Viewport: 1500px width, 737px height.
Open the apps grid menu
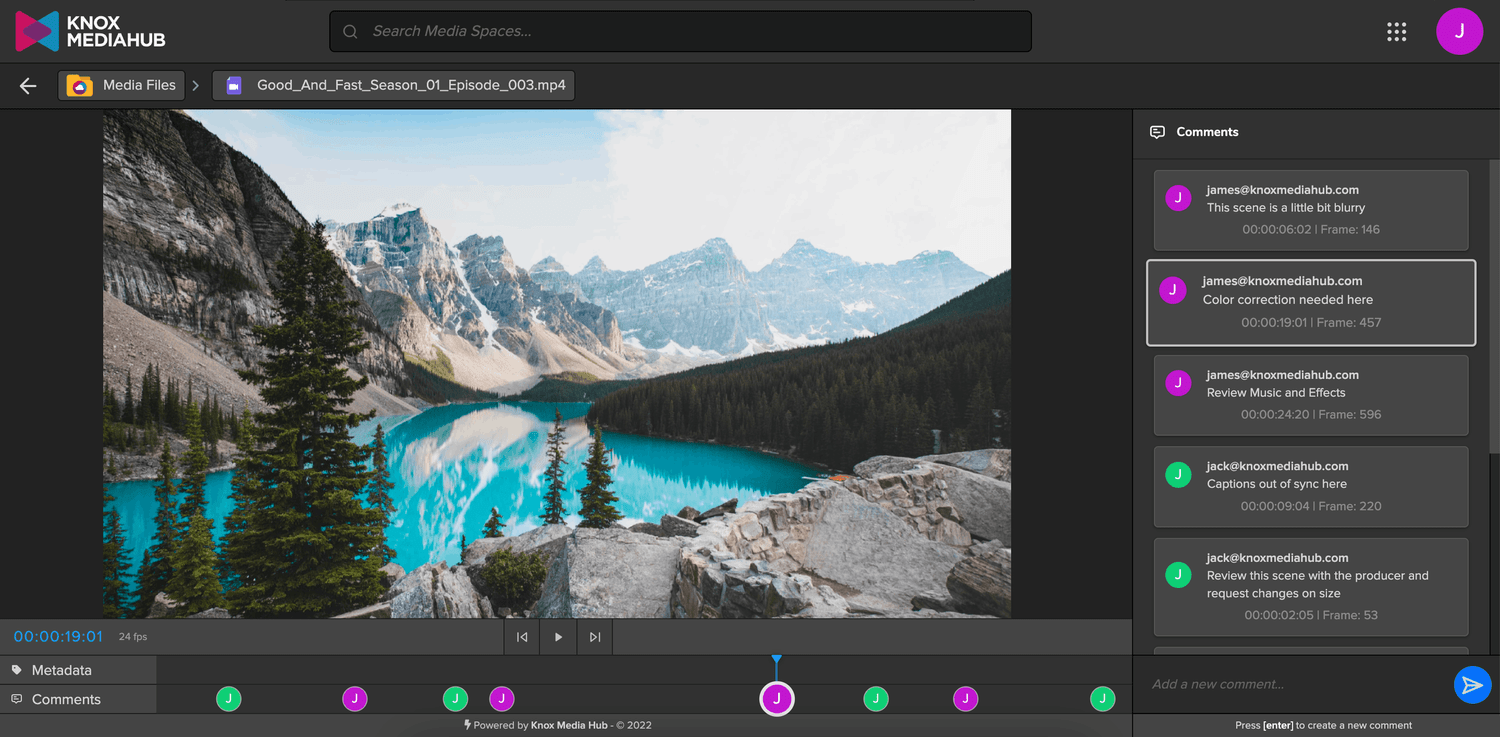[1396, 32]
